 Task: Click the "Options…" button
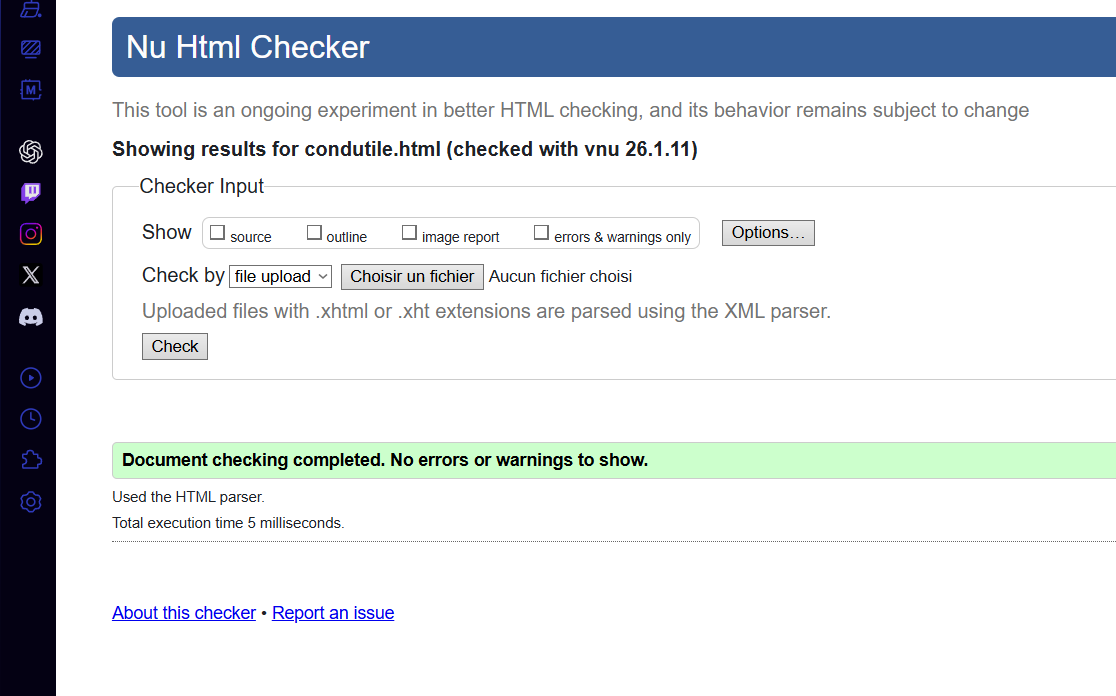pos(768,233)
